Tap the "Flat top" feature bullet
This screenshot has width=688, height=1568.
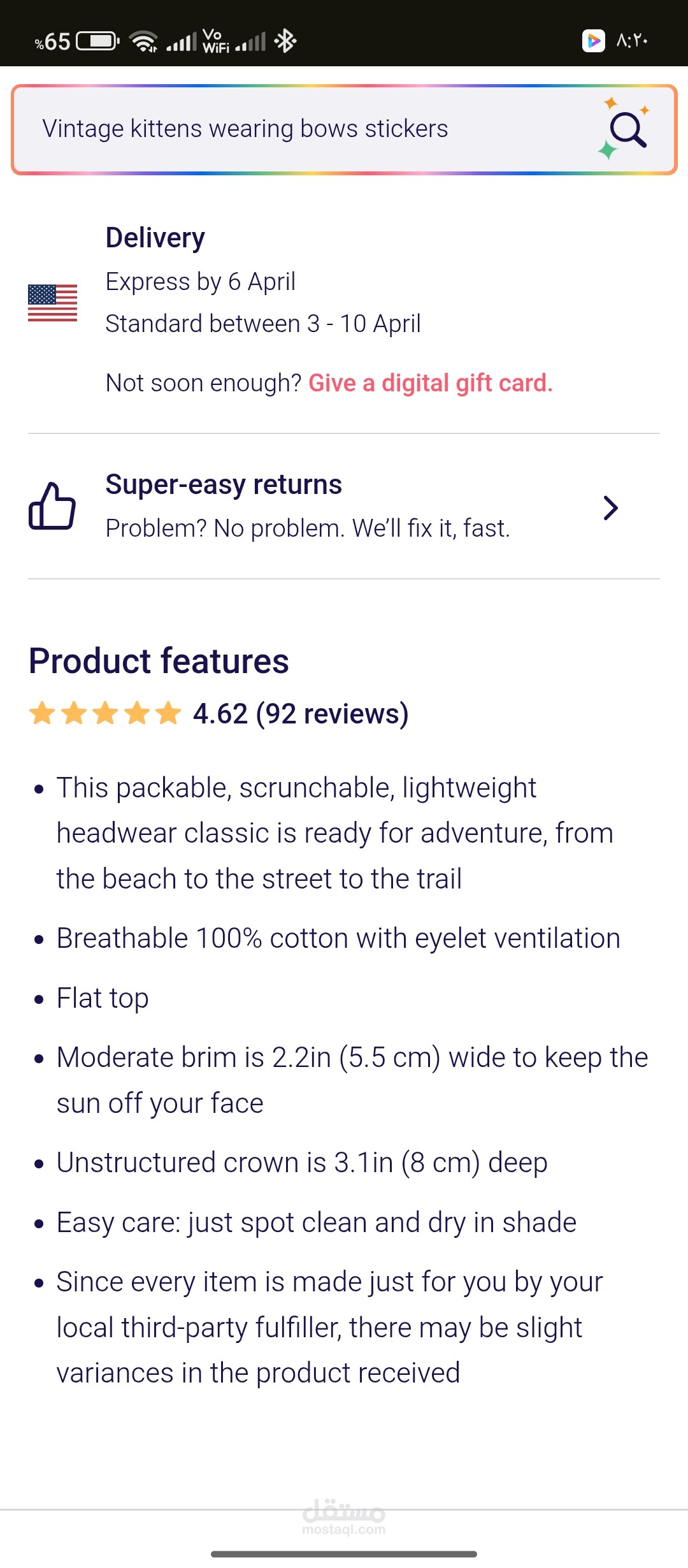[x=103, y=998]
